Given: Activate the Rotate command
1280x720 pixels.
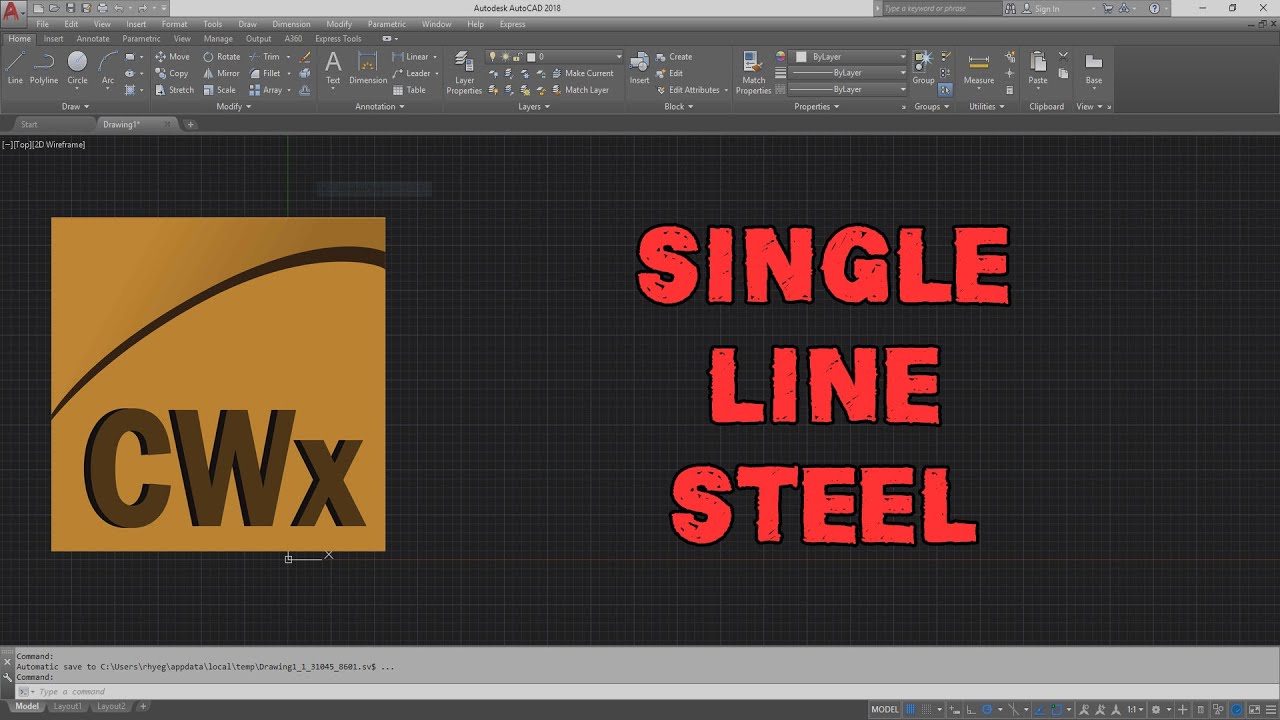Looking at the screenshot, I should click(x=221, y=57).
